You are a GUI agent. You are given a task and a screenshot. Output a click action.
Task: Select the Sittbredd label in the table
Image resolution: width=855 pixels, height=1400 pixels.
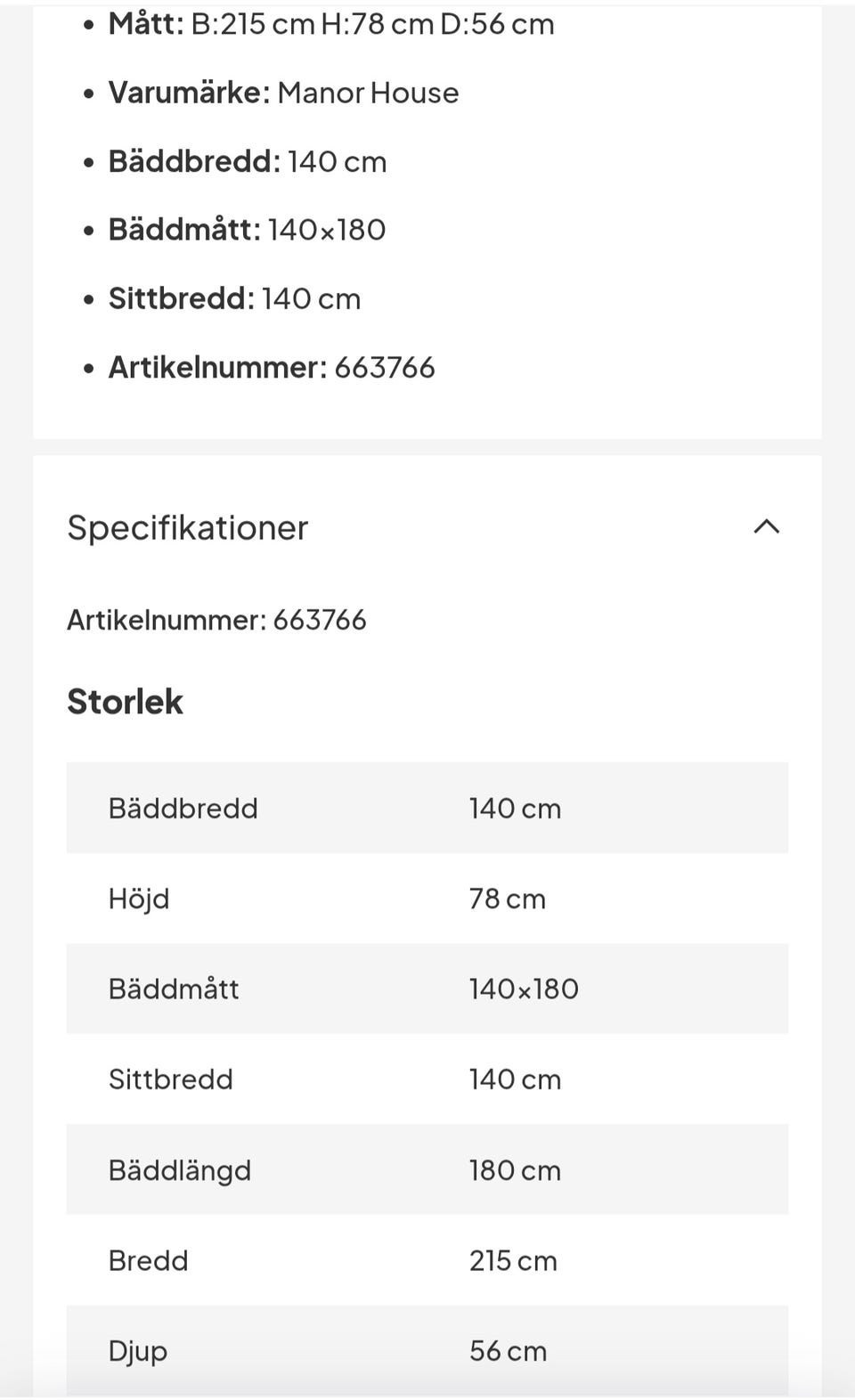pyautogui.click(x=170, y=1079)
